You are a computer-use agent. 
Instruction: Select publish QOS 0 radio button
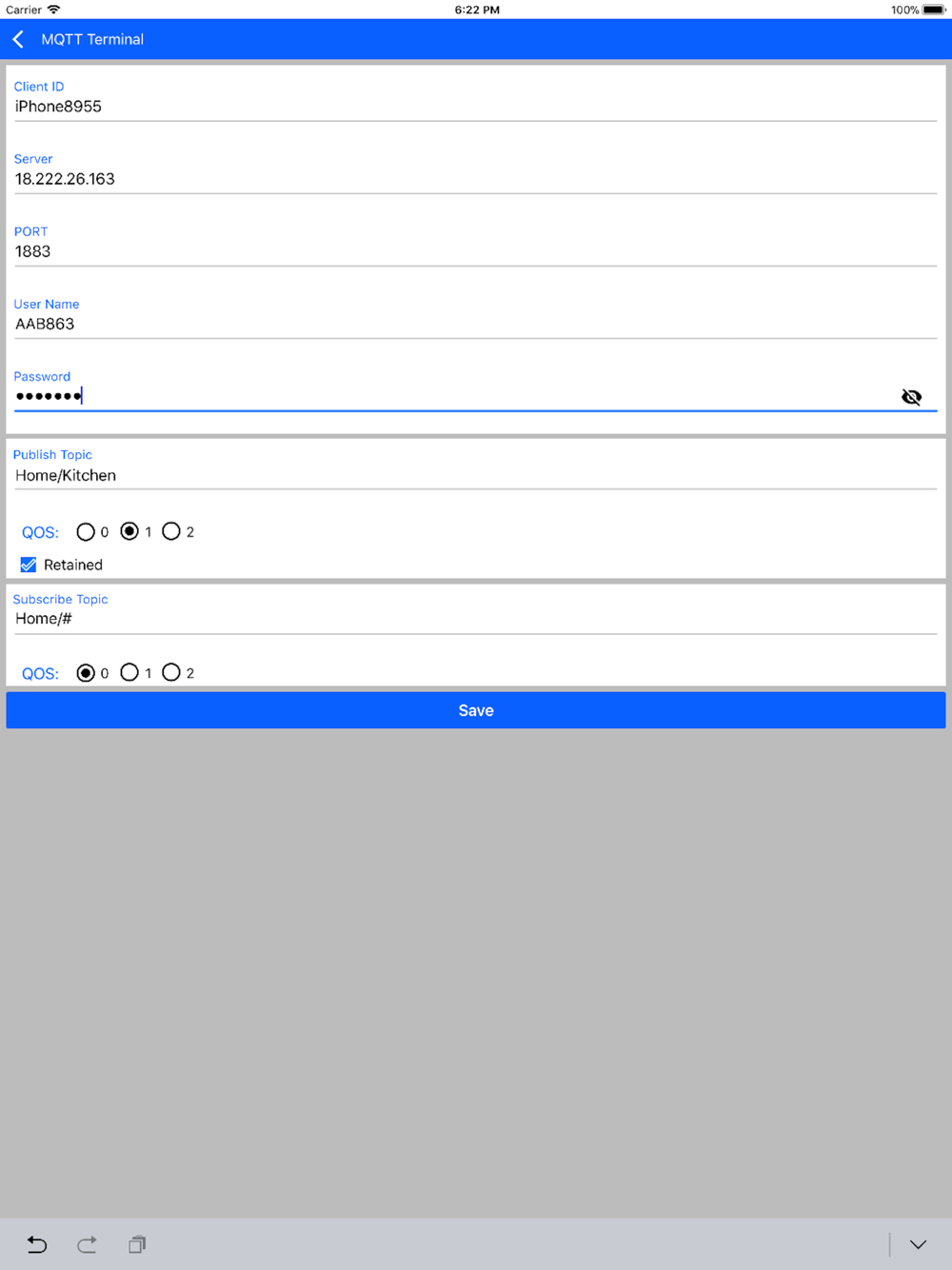pyautogui.click(x=86, y=532)
